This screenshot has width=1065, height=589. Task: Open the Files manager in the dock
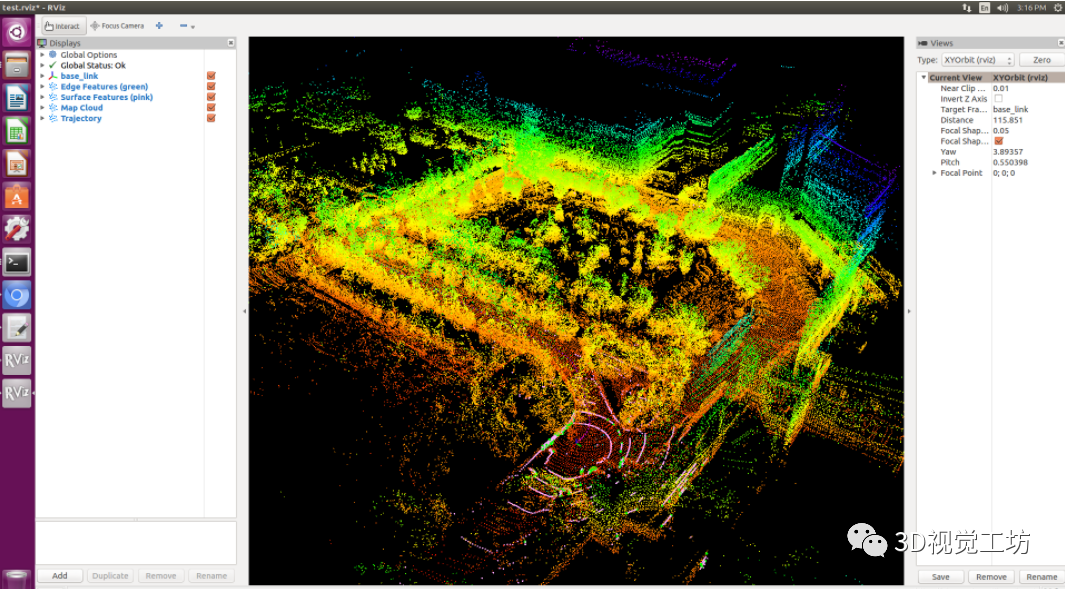coord(16,65)
